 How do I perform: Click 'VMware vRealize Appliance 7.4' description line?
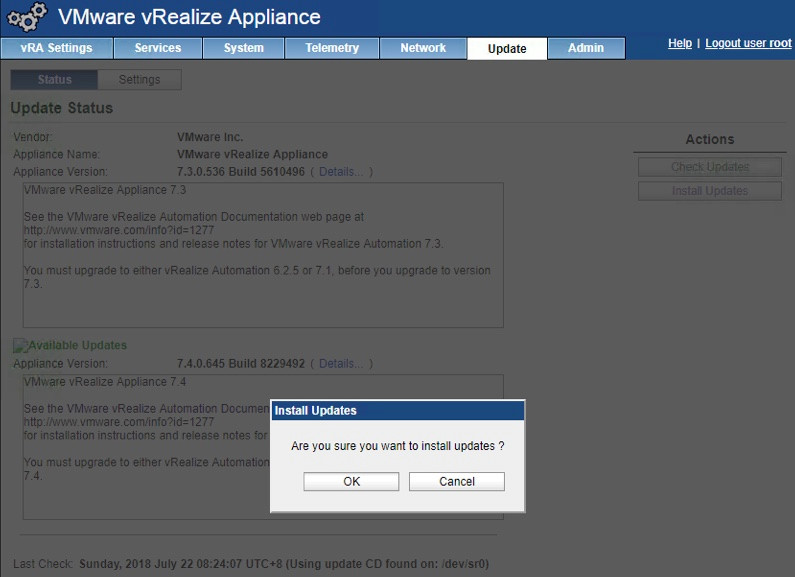click(105, 382)
